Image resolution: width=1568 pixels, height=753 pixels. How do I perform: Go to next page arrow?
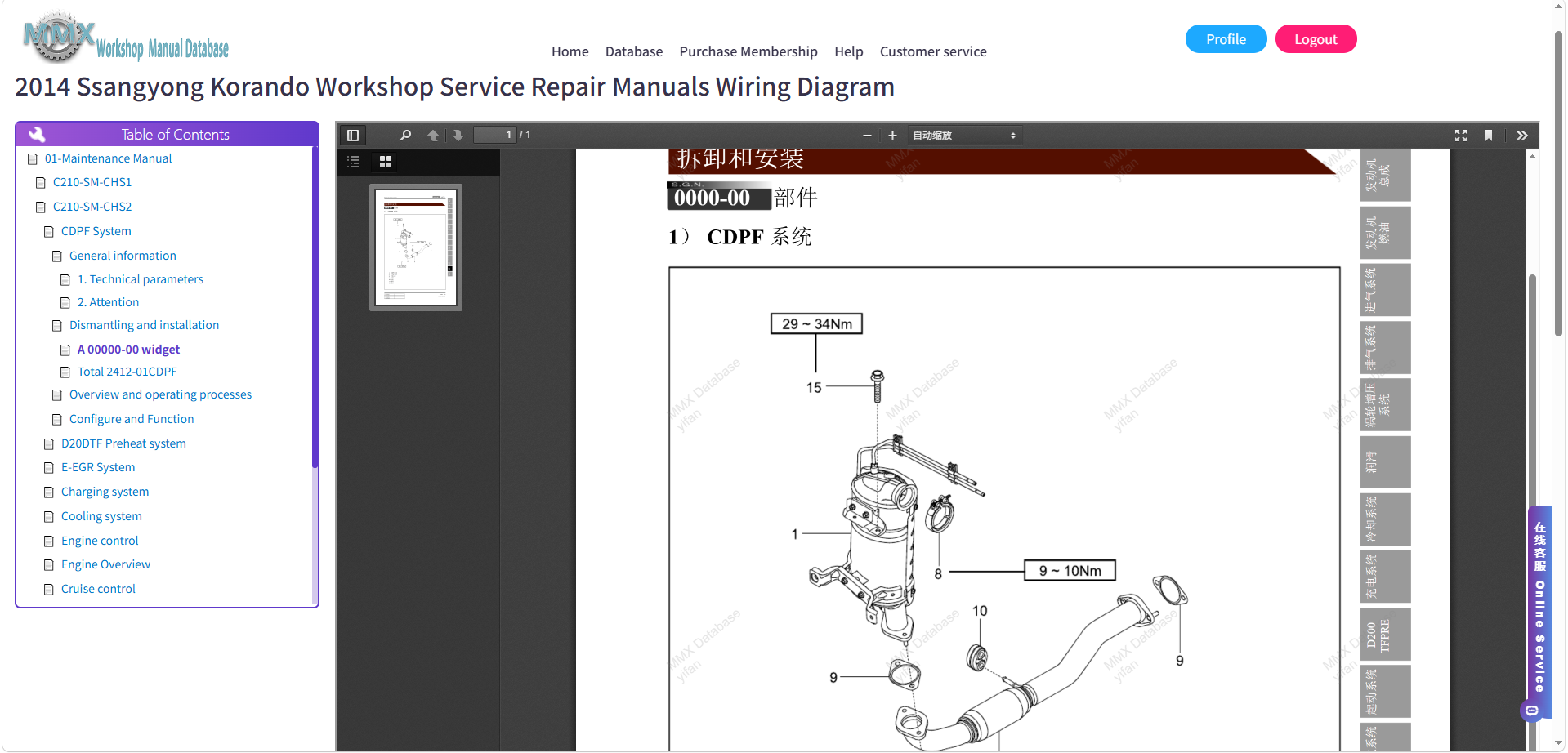pyautogui.click(x=458, y=136)
